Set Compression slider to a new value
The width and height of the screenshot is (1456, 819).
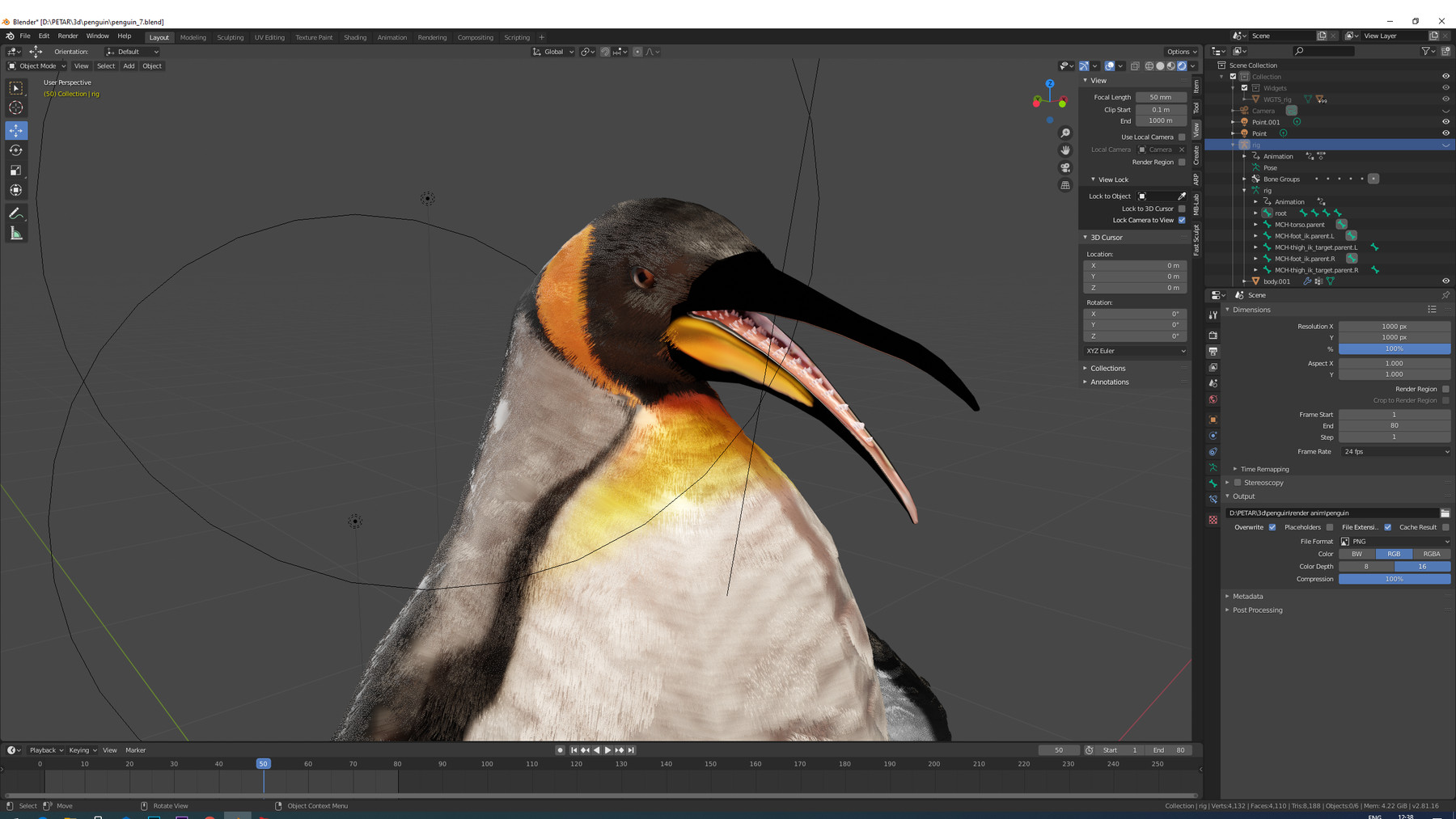click(1393, 579)
